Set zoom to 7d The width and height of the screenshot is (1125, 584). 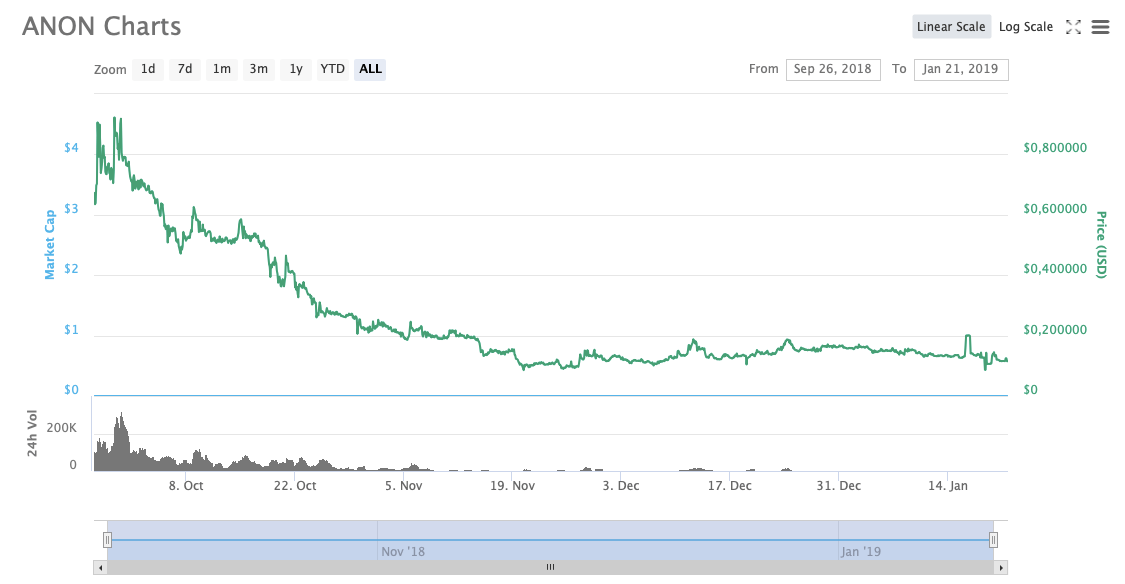click(x=185, y=69)
